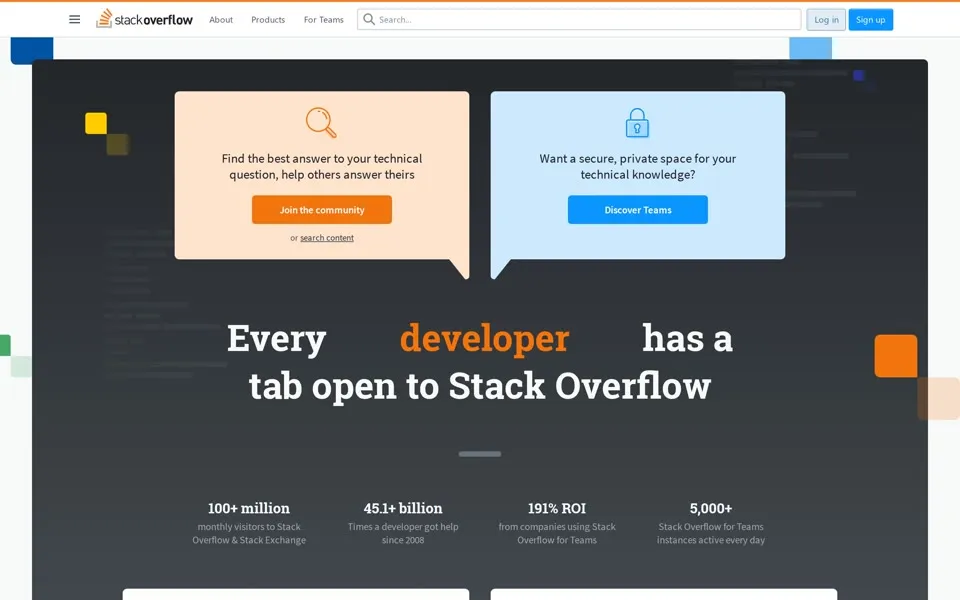The image size is (960, 600).
Task: Click Discover Teams button
Action: point(638,209)
